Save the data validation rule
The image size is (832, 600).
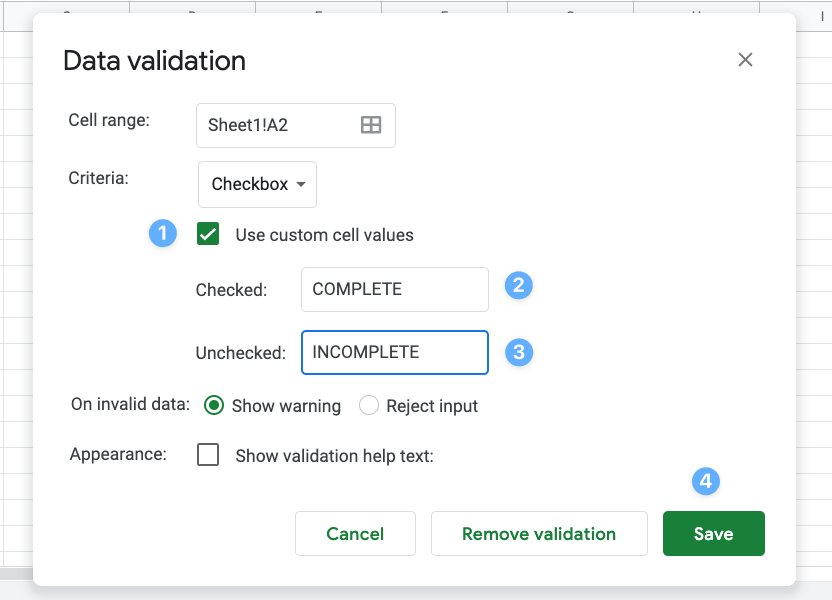[713, 533]
